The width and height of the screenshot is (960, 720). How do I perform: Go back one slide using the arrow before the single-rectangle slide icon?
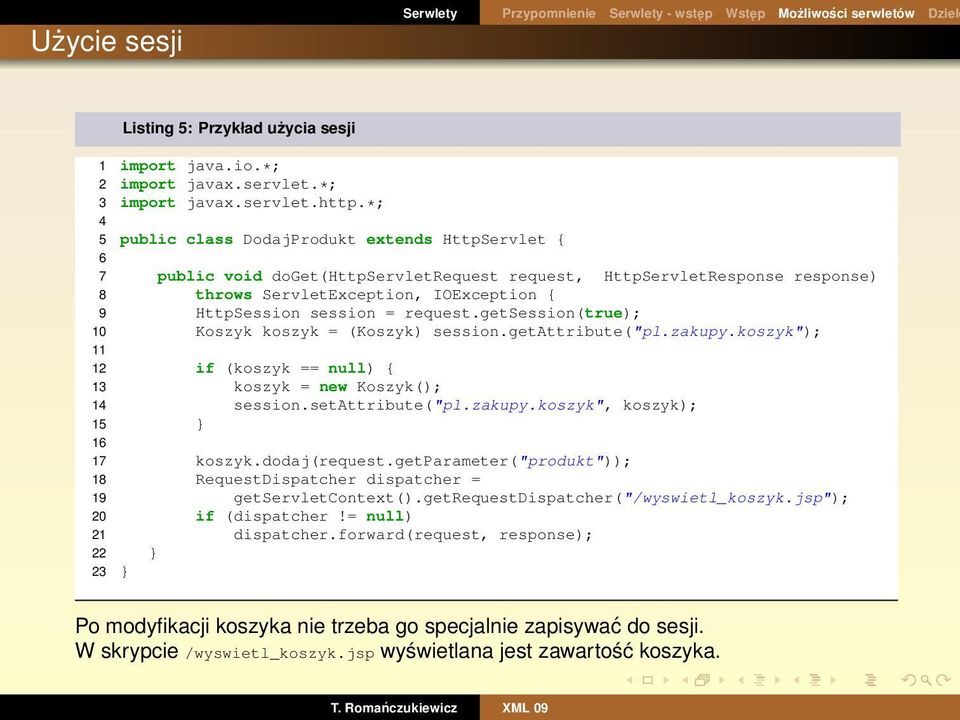click(629, 680)
